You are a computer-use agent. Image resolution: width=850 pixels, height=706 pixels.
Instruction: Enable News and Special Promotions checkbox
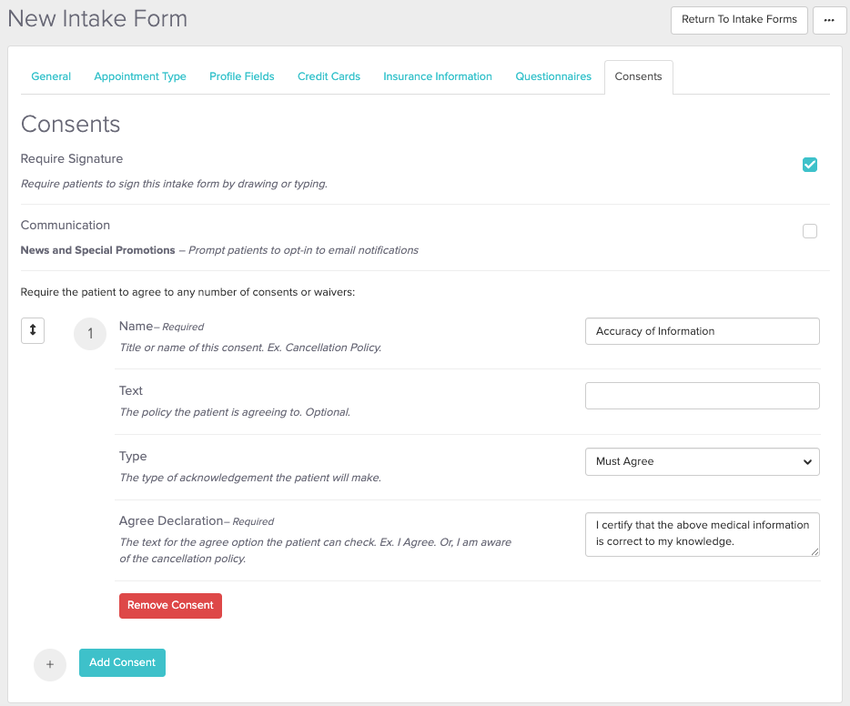pos(809,232)
